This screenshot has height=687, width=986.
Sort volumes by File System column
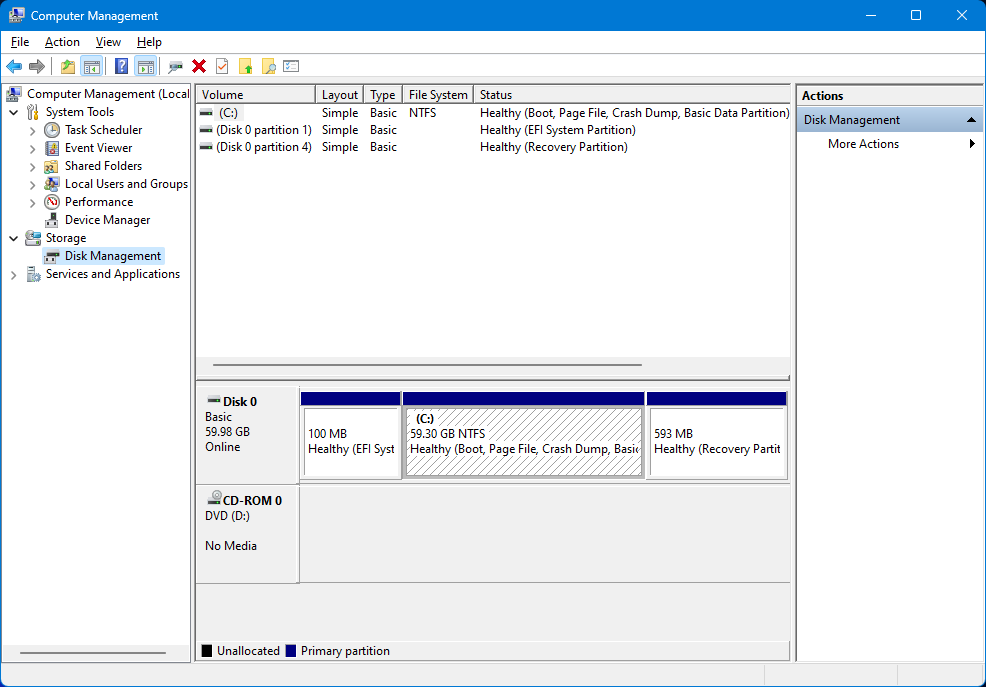pyautogui.click(x=437, y=95)
